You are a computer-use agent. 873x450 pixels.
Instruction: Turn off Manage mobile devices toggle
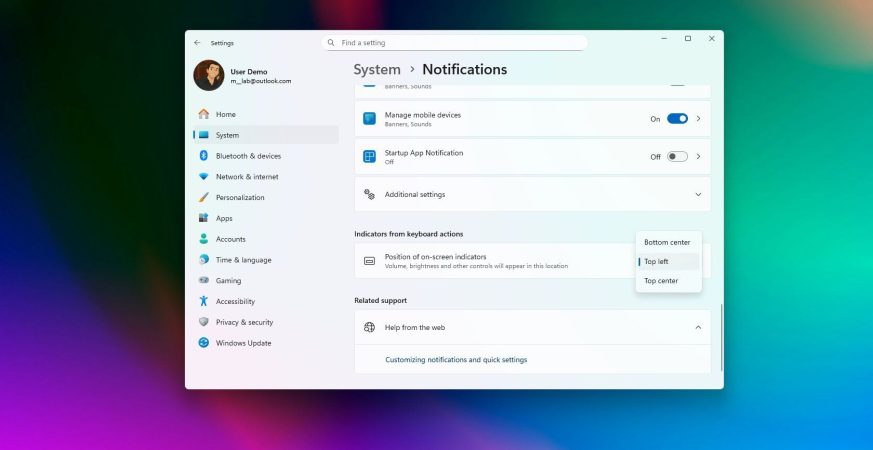pyautogui.click(x=677, y=118)
